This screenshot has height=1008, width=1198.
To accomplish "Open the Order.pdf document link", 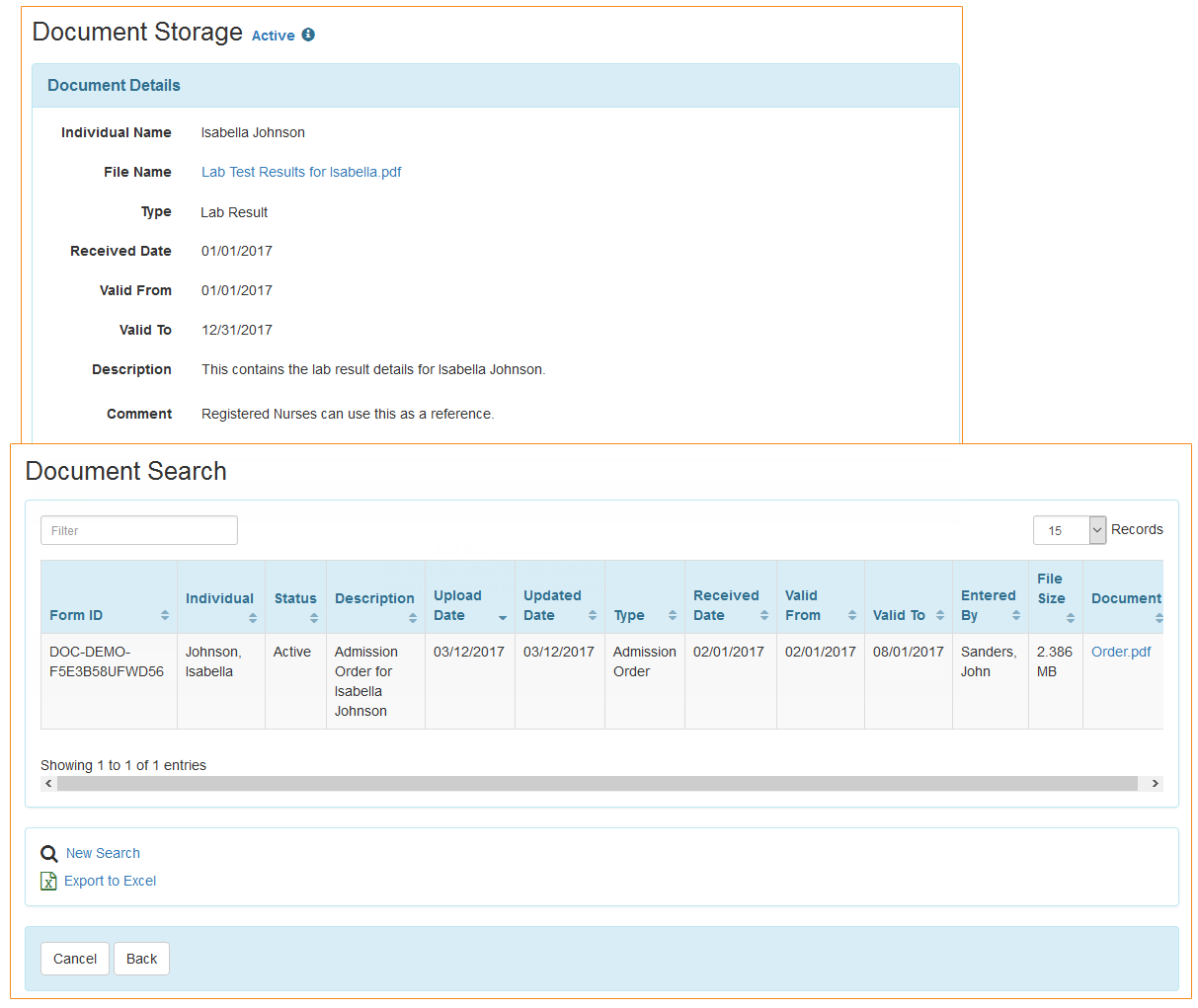I will (1121, 652).
